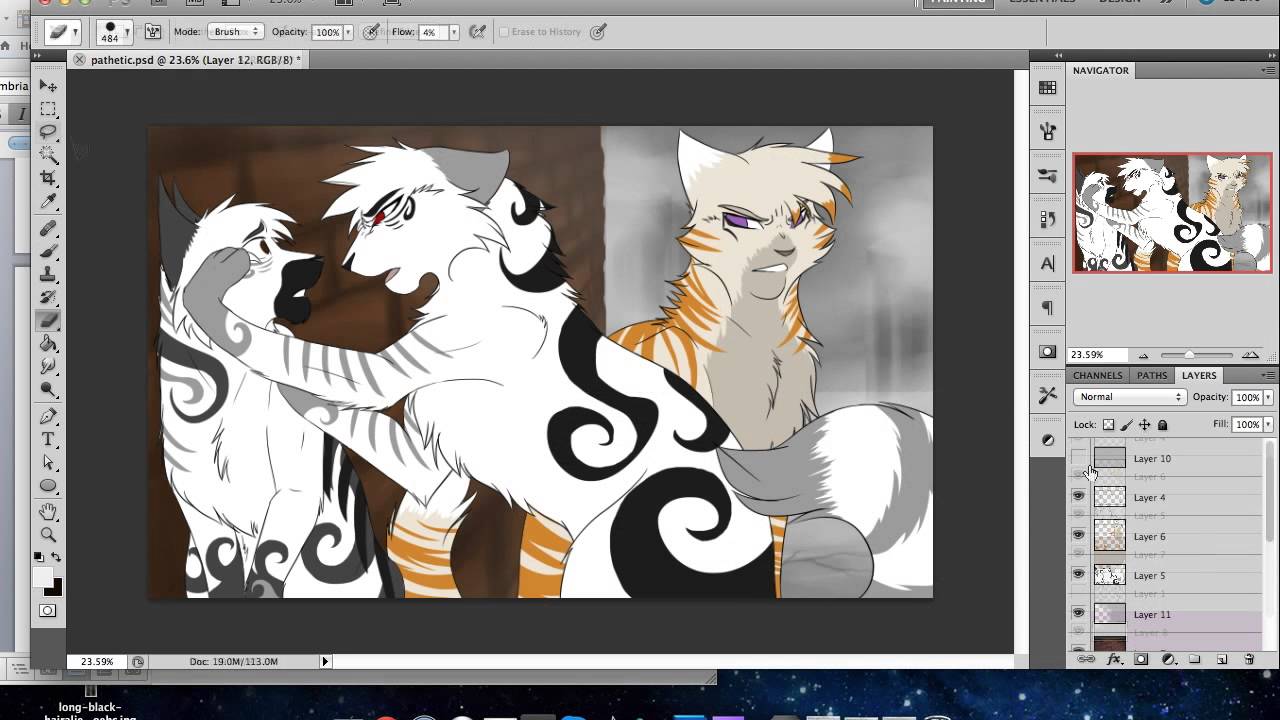Select the Crop tool

[x=48, y=178]
